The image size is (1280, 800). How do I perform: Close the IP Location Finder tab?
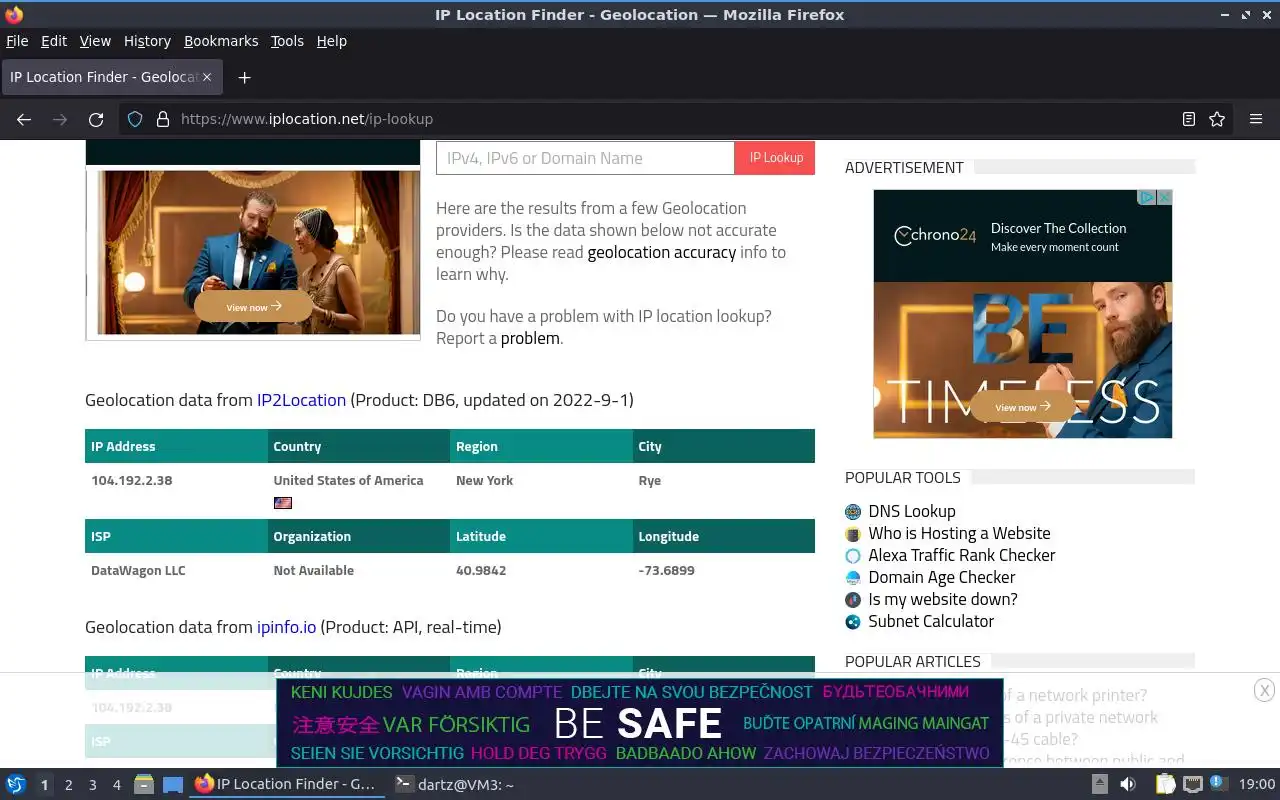(x=207, y=77)
